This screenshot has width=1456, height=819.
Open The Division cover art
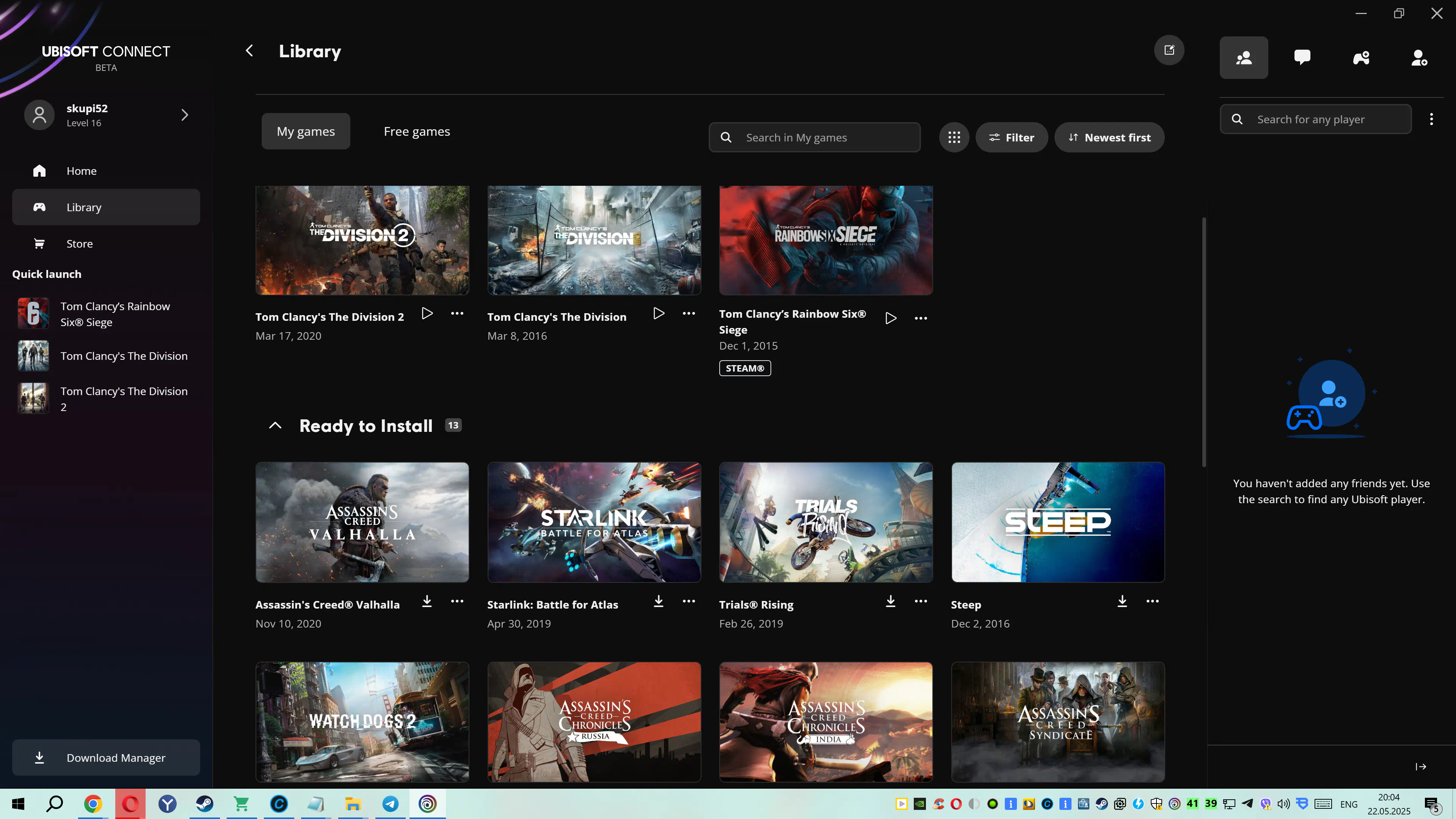594,240
